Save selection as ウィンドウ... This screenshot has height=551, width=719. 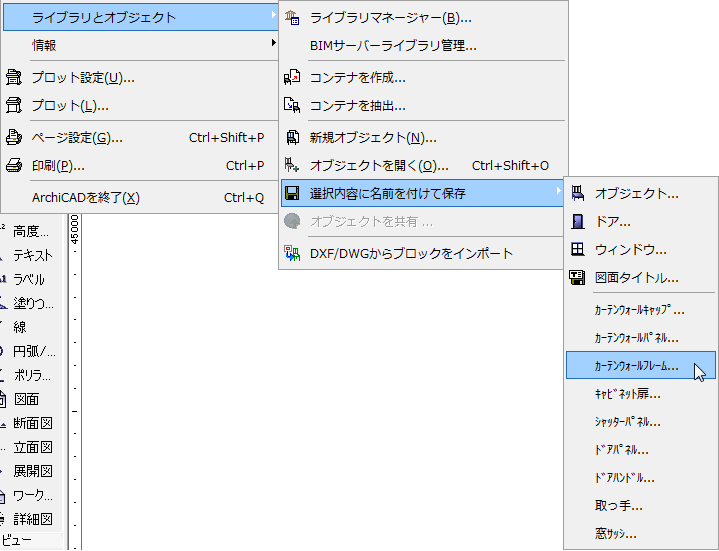[x=641, y=249]
